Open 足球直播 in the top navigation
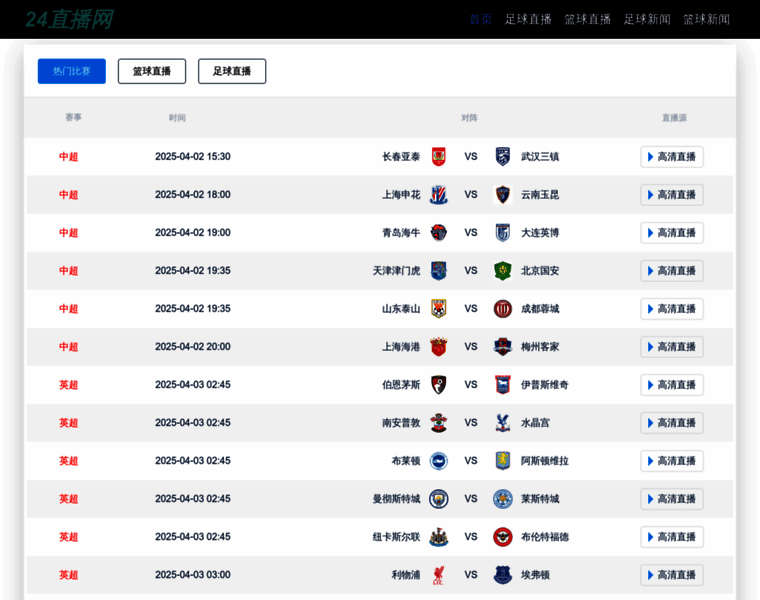Viewport: 760px width, 600px height. [x=528, y=19]
